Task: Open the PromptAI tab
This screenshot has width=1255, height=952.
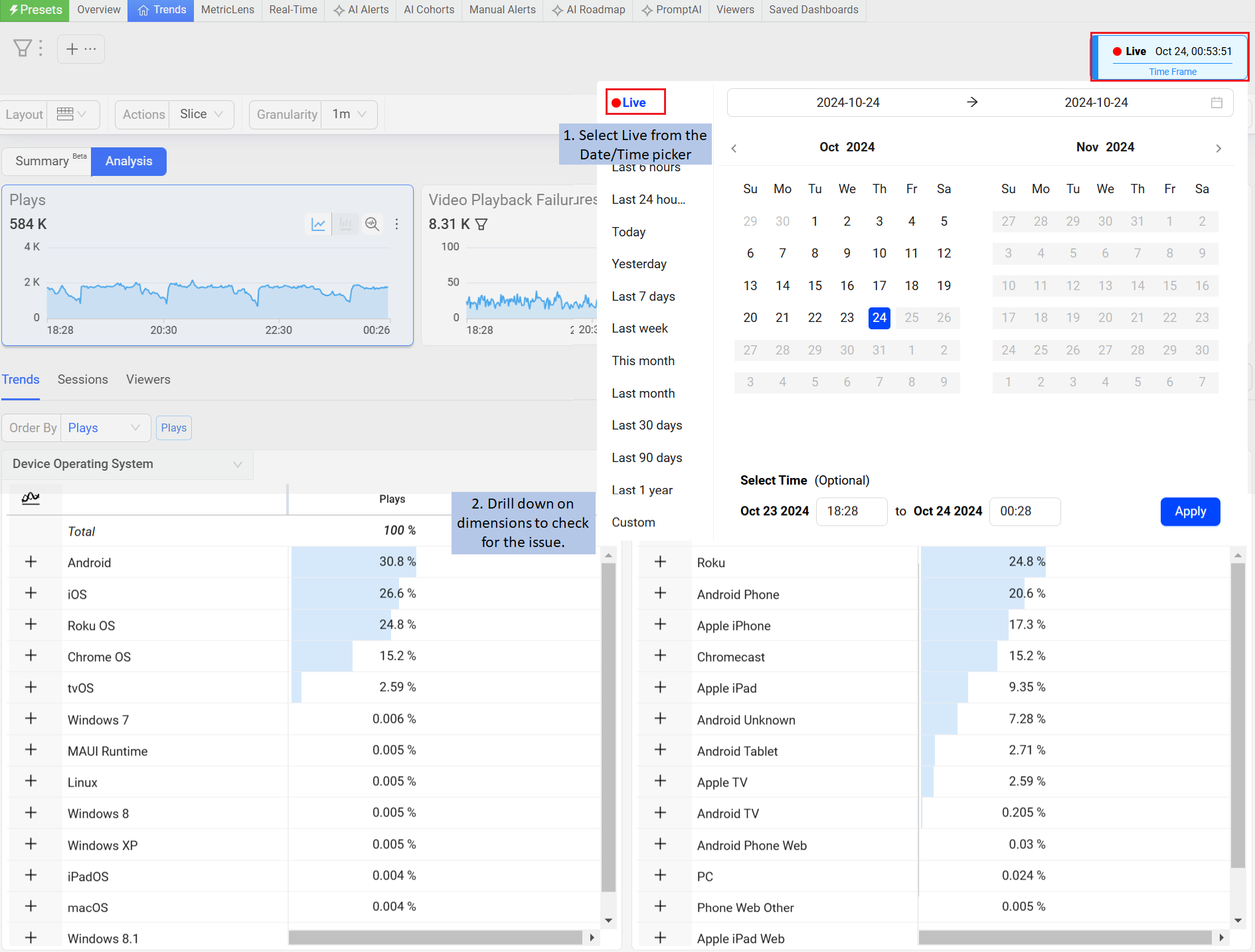Action: (671, 10)
